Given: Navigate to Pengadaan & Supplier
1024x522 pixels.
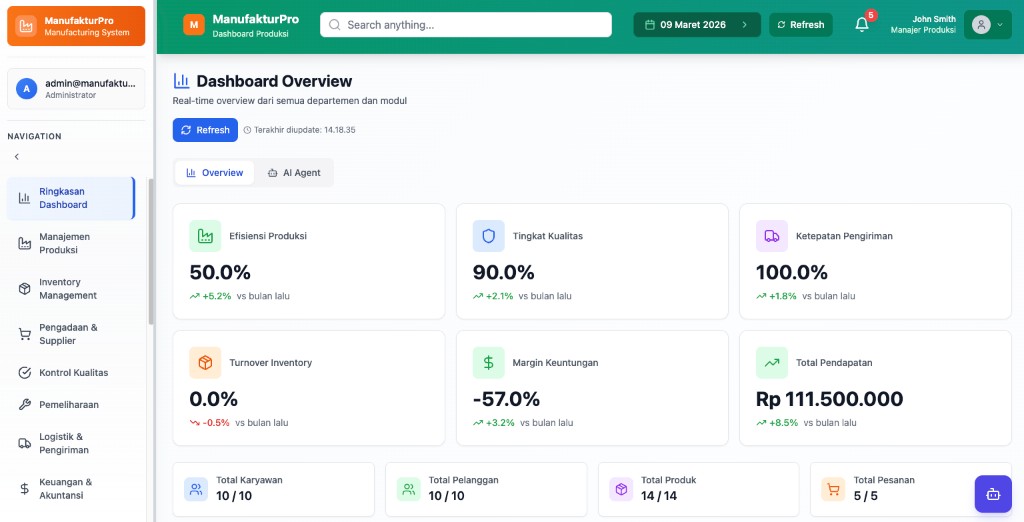Looking at the screenshot, I should pyautogui.click(x=71, y=334).
